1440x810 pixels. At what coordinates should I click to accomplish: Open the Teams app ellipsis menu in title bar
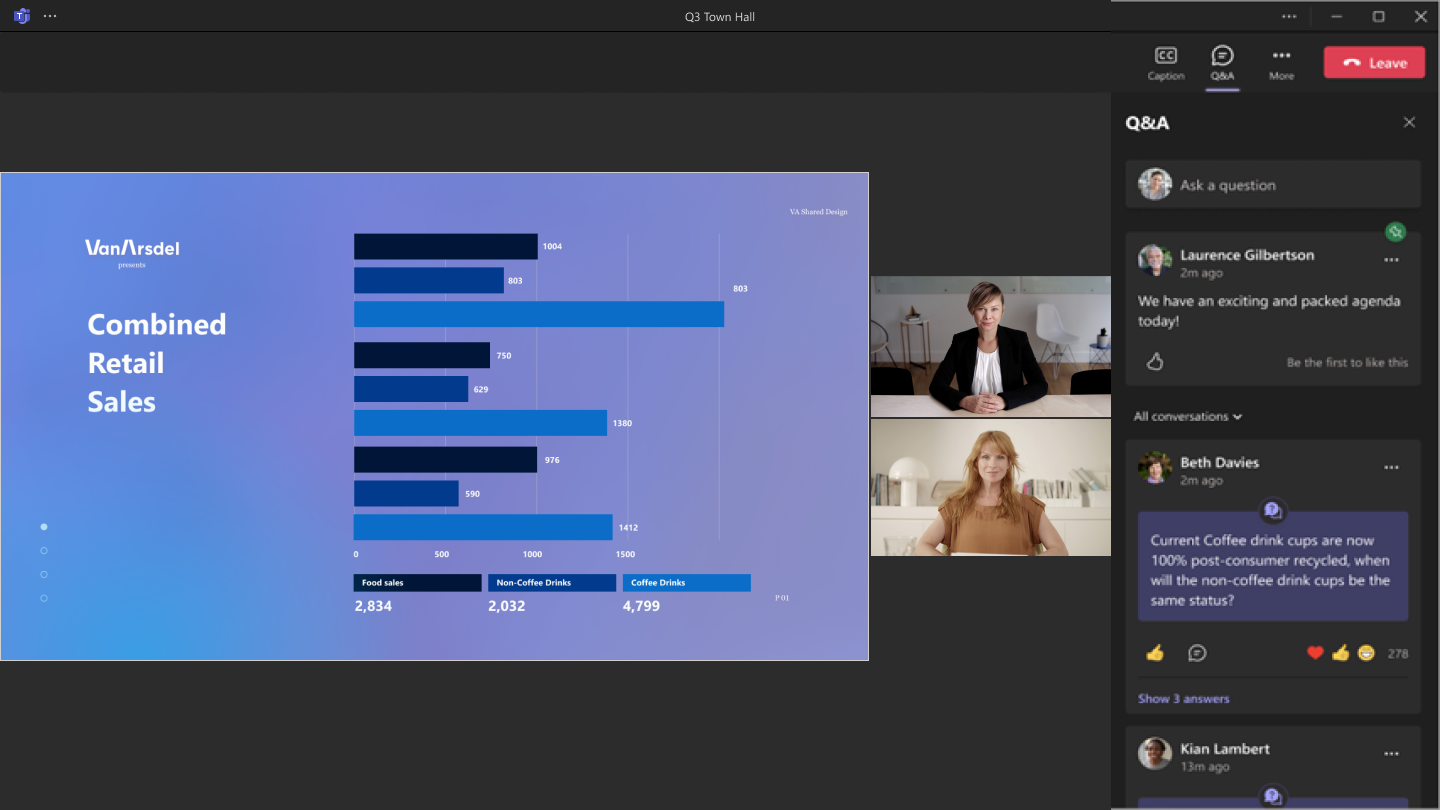coord(50,16)
